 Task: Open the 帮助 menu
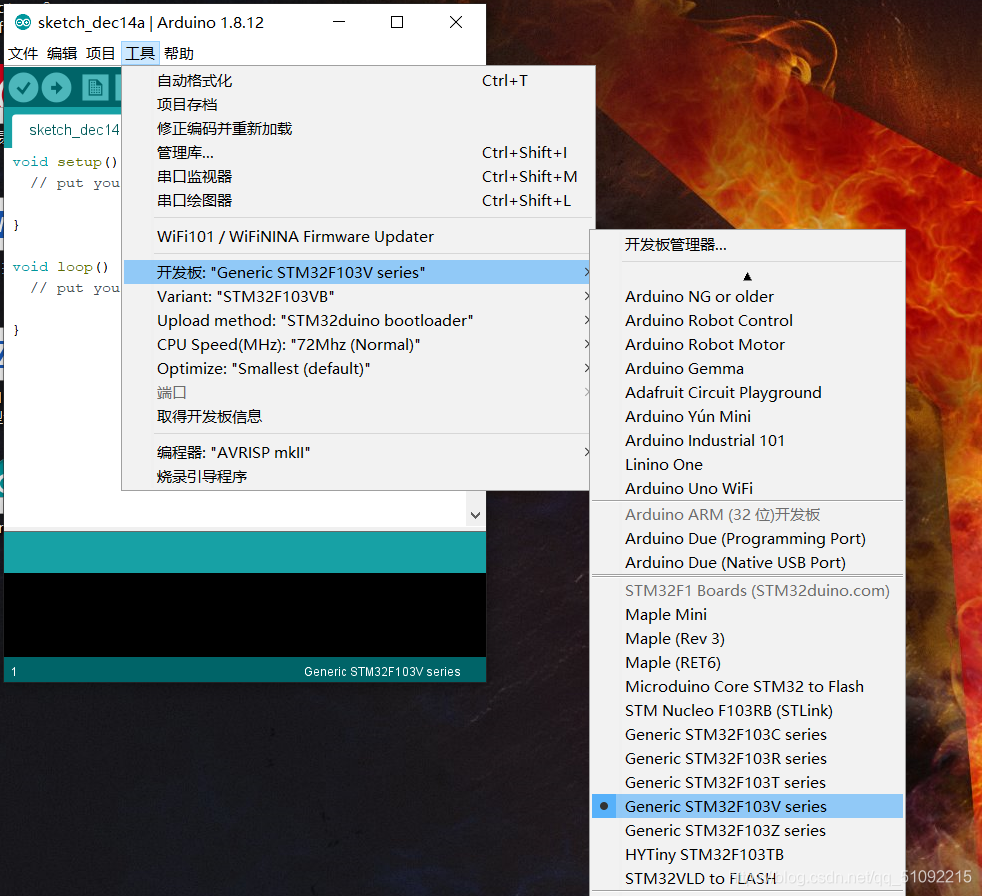coord(179,53)
